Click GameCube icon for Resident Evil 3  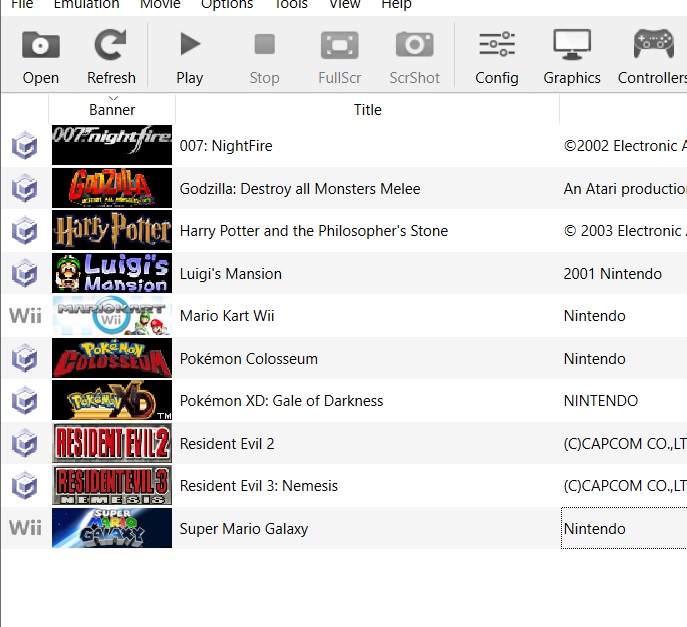coord(25,485)
